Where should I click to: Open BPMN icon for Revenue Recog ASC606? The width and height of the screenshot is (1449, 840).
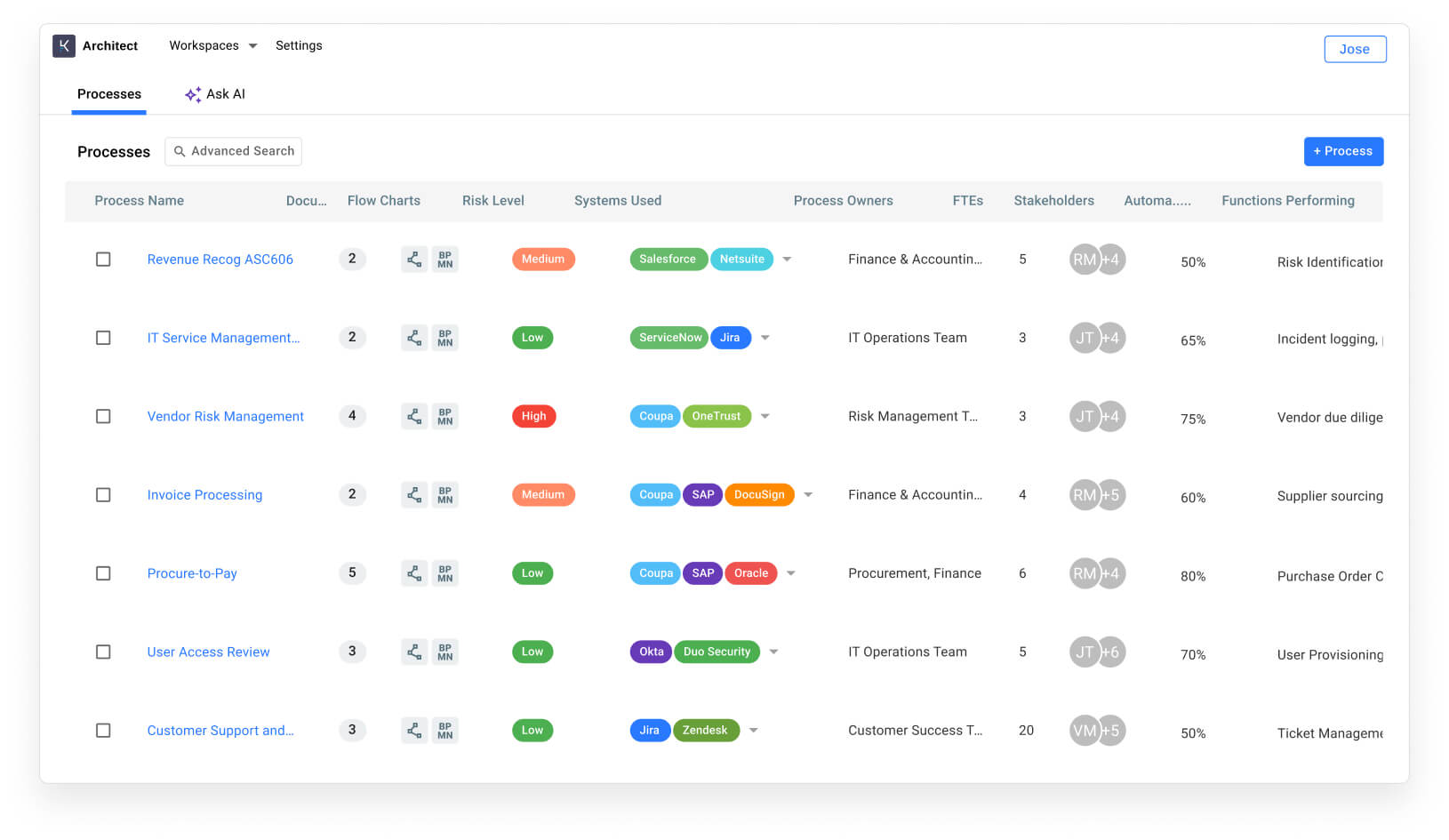click(445, 260)
